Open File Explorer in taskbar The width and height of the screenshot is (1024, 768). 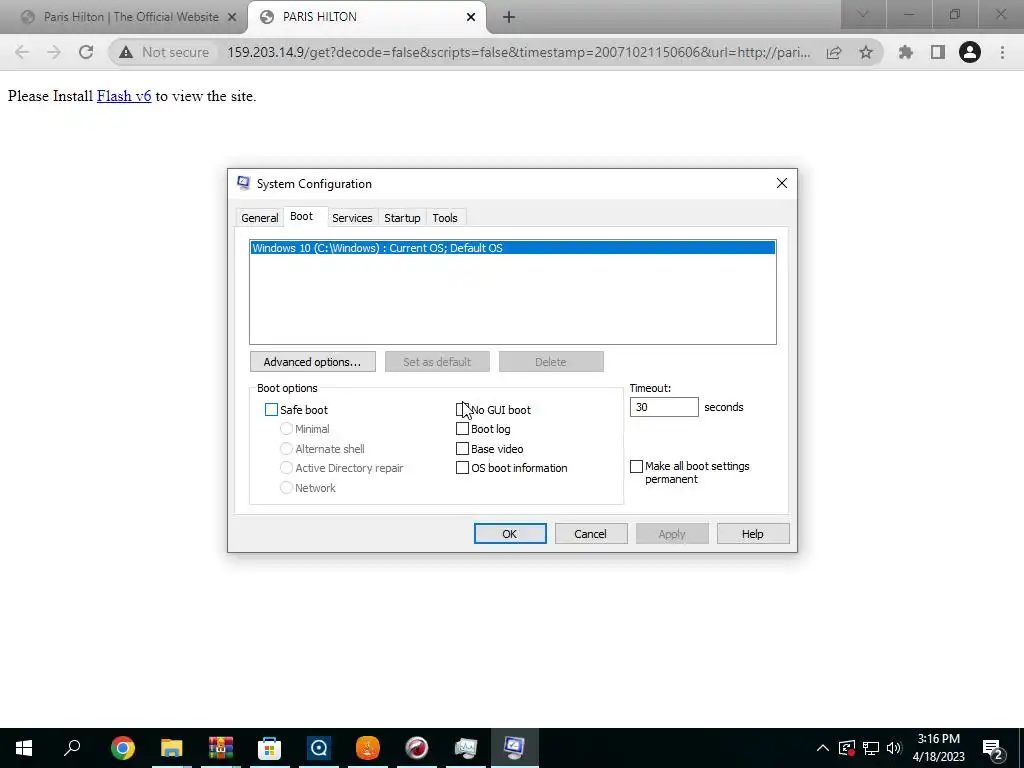(172, 748)
